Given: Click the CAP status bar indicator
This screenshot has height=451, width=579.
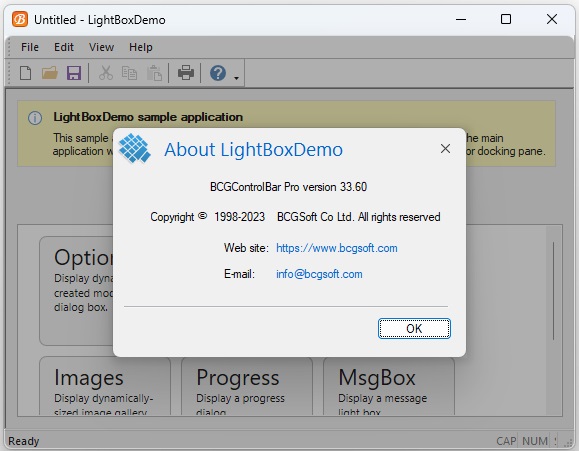Looking at the screenshot, I should [506, 441].
